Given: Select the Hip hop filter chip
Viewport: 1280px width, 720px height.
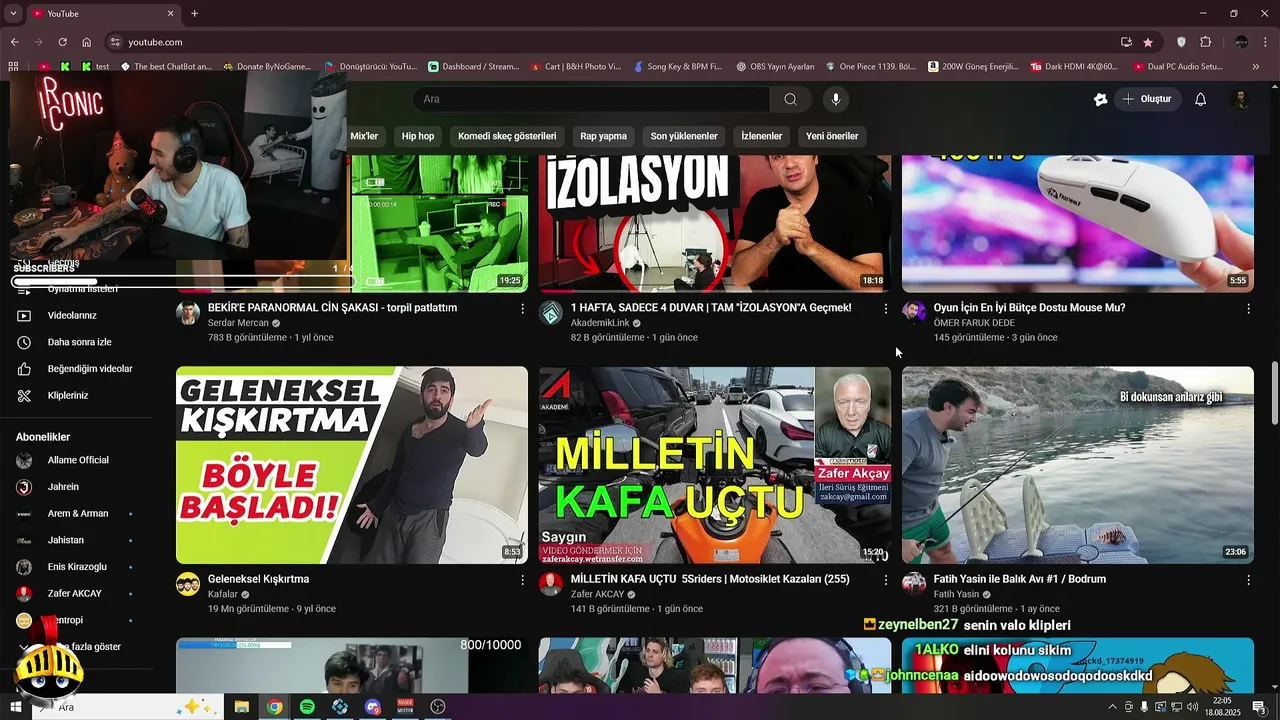Looking at the screenshot, I should [x=418, y=136].
